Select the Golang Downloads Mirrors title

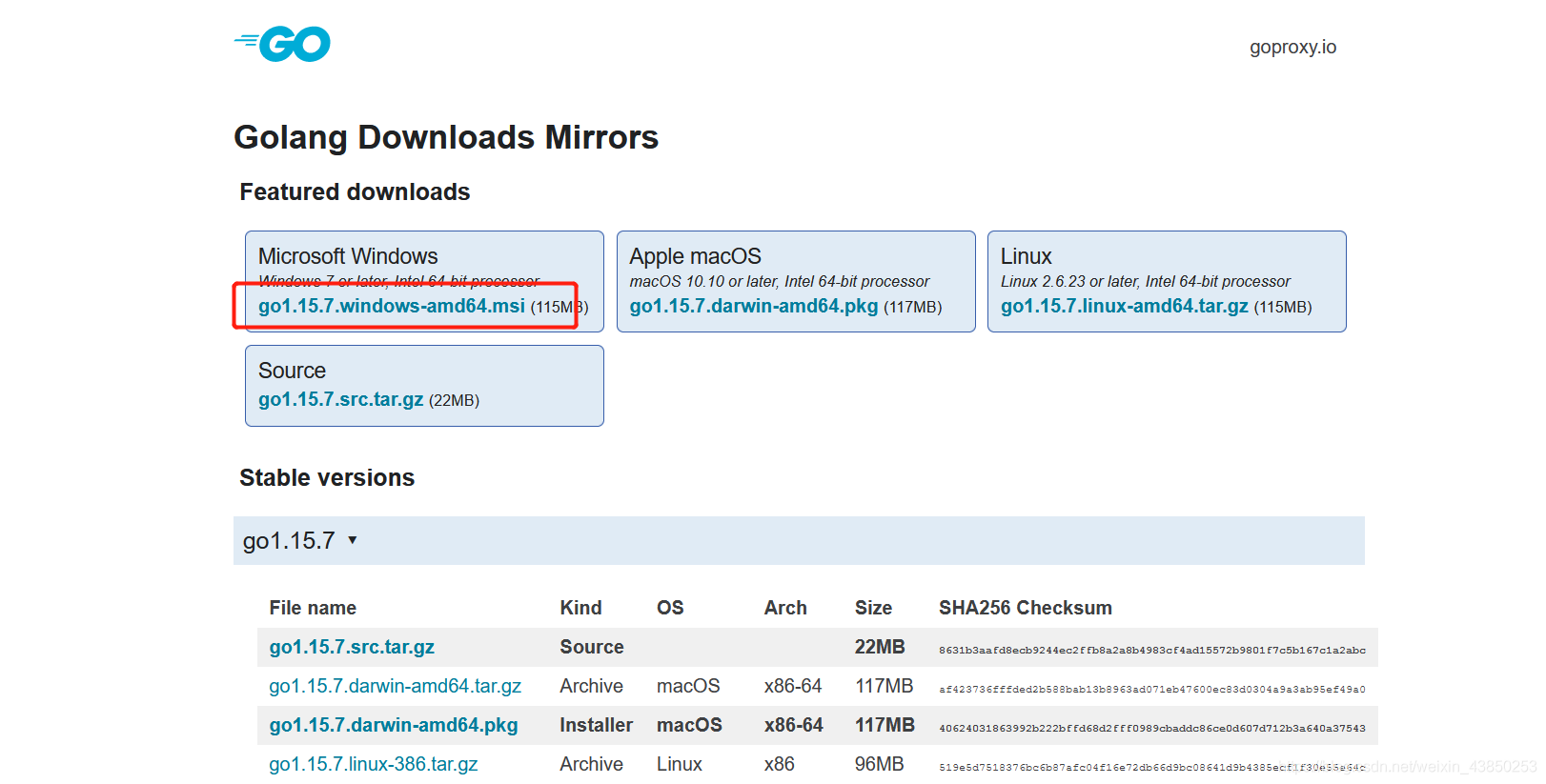[446, 137]
